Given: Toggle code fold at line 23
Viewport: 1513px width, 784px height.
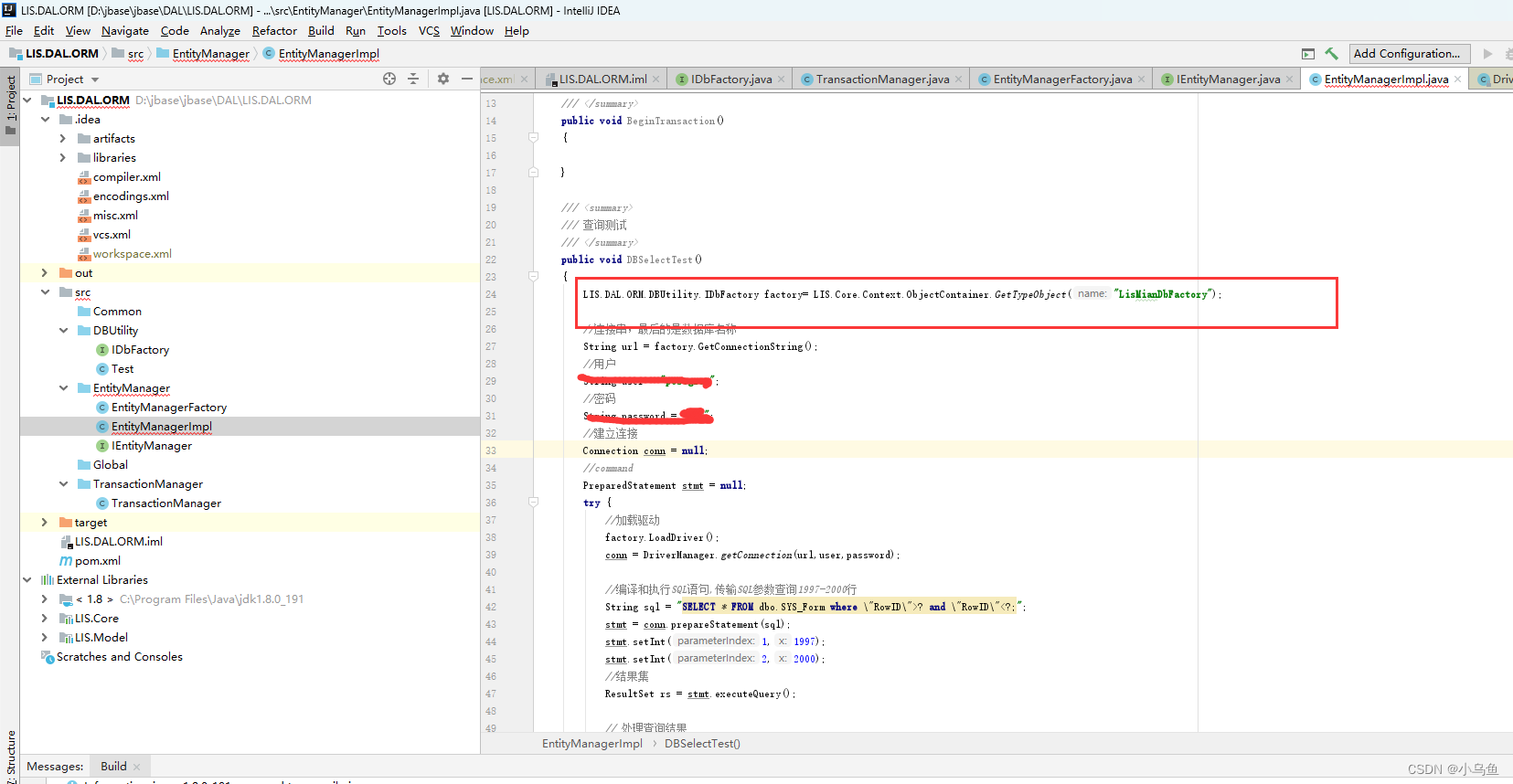Looking at the screenshot, I should point(533,277).
